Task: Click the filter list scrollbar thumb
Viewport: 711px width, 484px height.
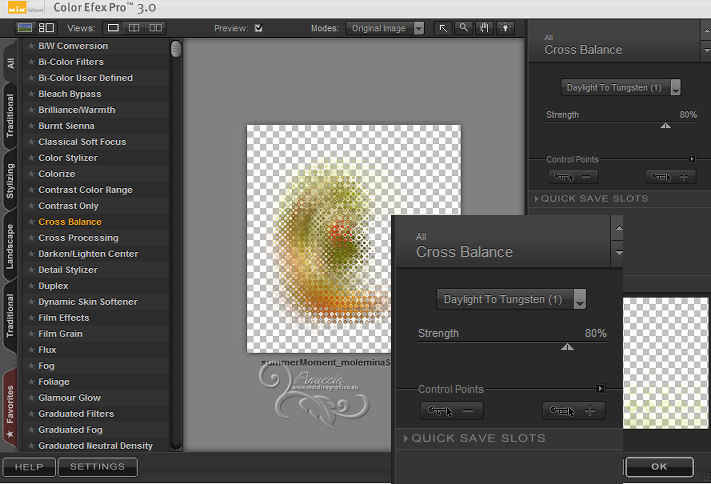Action: [x=176, y=49]
